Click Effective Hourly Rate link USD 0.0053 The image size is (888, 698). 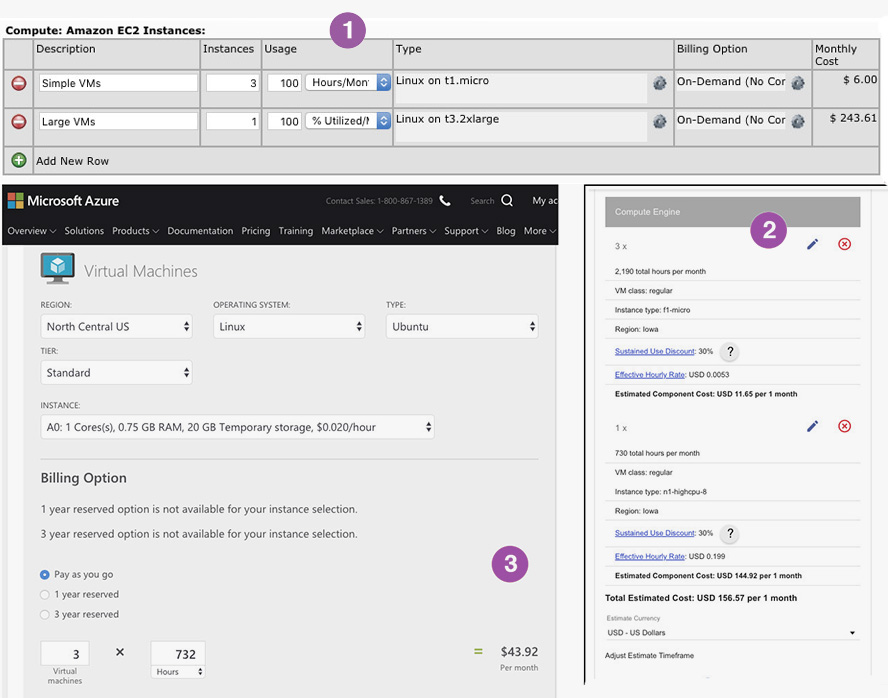[650, 375]
